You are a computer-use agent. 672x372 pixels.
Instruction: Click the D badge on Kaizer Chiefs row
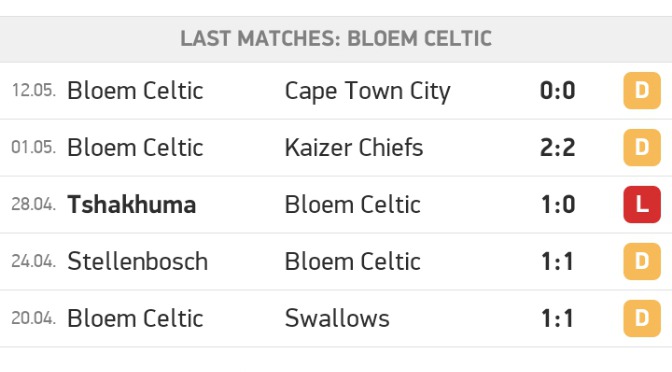point(642,147)
